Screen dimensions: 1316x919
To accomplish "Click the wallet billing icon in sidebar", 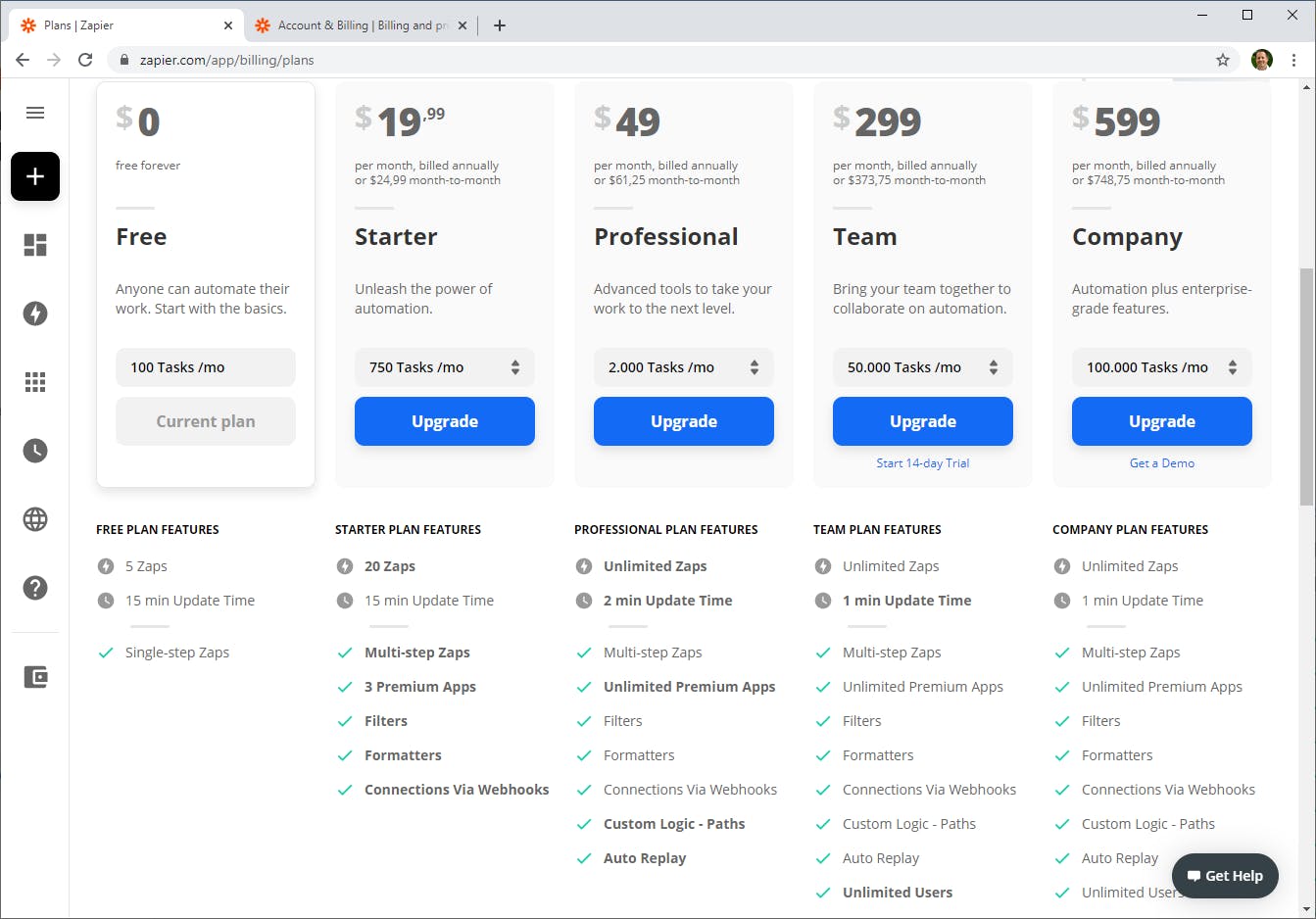I will coord(35,677).
